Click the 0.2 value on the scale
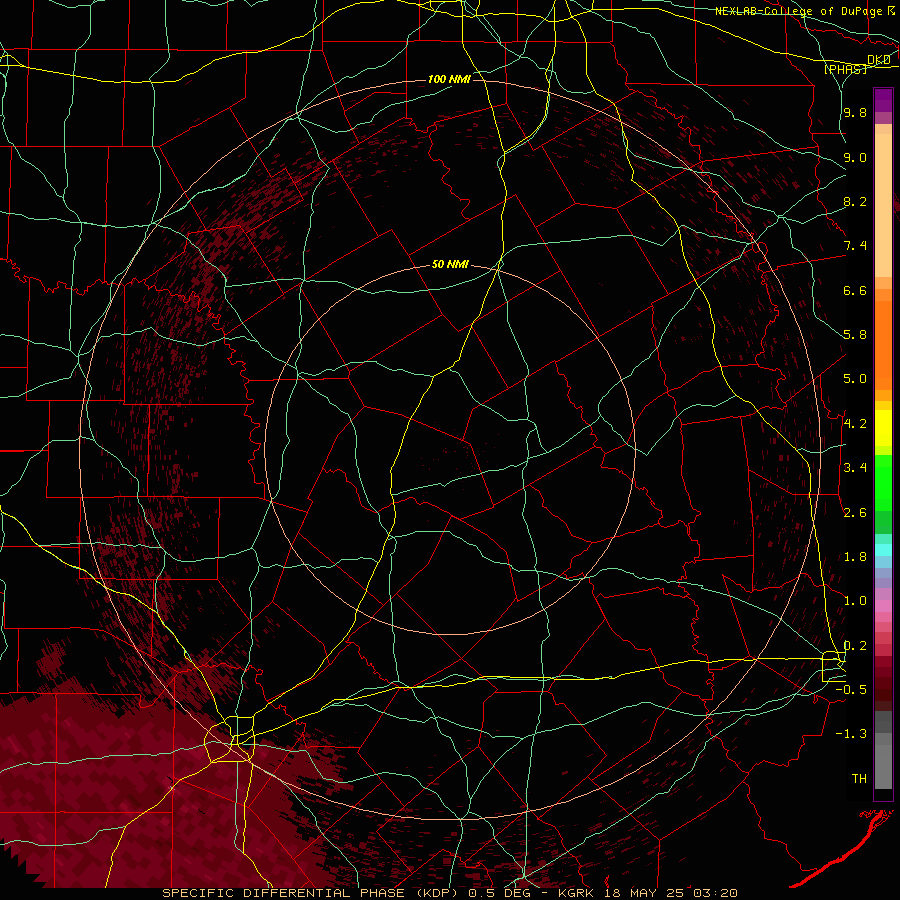900x900 pixels. [x=855, y=646]
